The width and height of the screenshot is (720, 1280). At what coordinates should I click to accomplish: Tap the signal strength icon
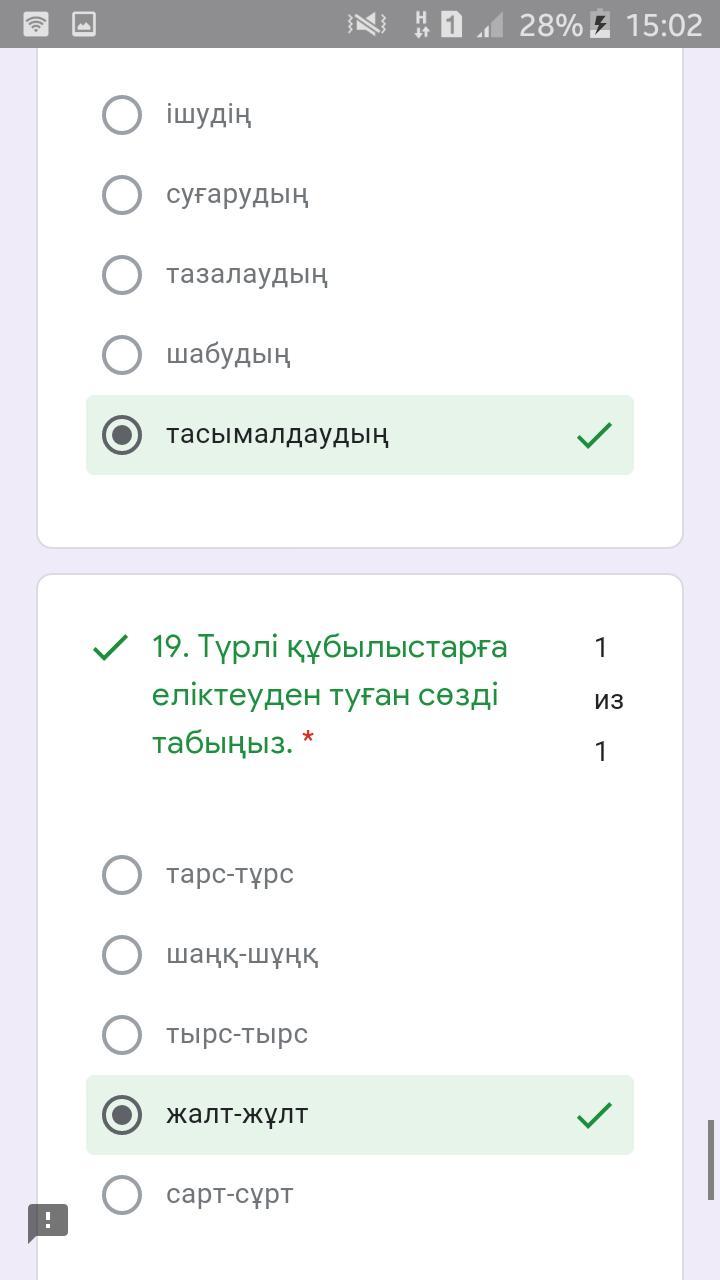(490, 24)
